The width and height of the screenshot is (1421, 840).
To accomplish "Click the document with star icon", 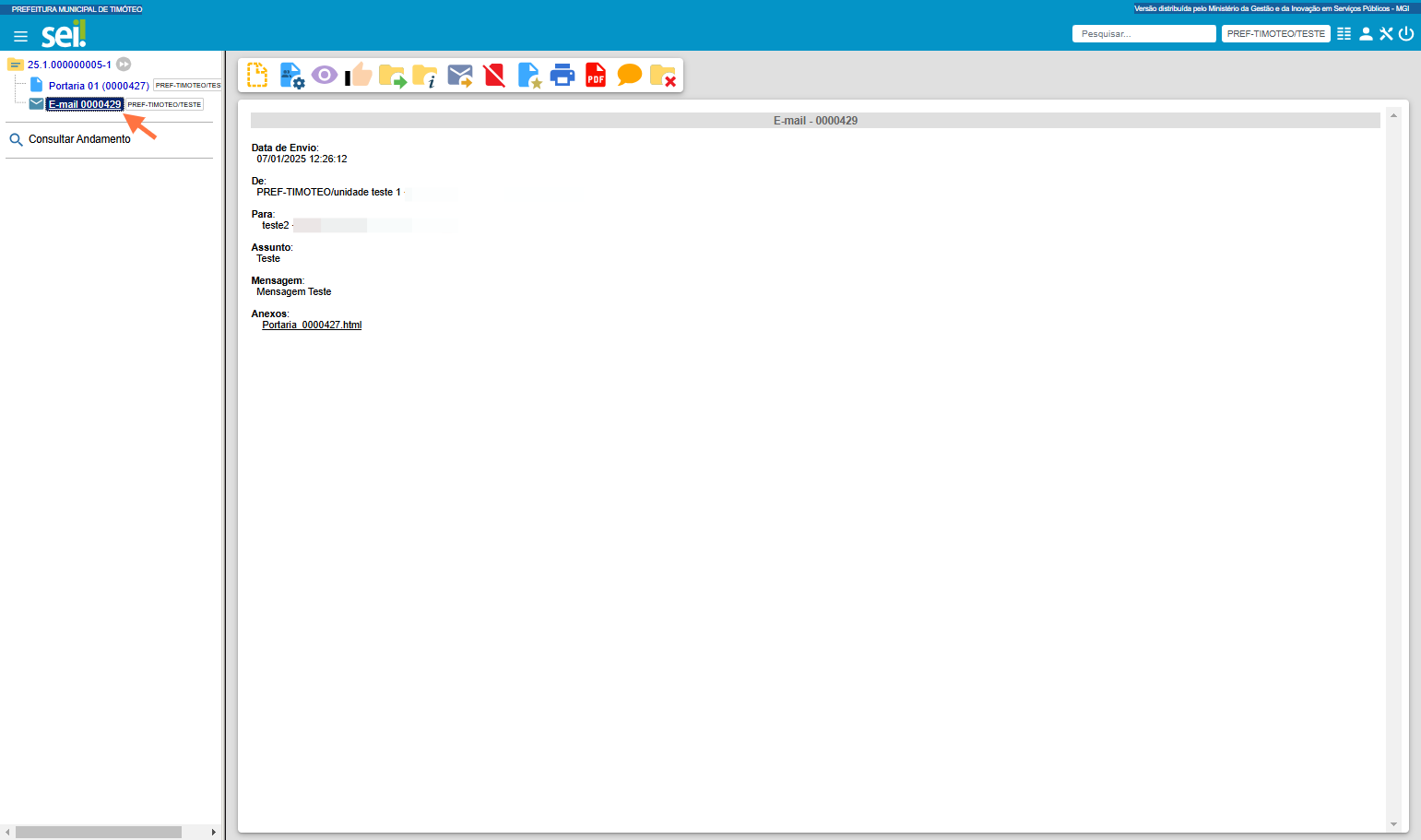I will (x=529, y=76).
